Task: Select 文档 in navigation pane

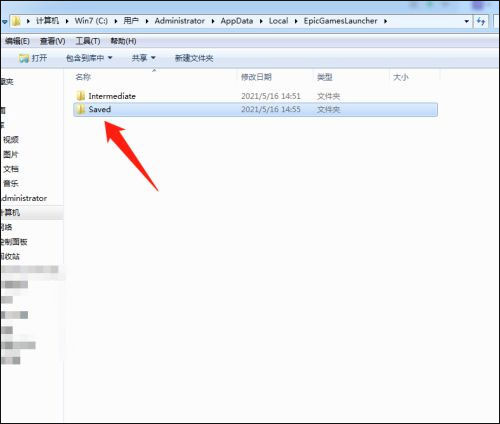Action: point(11,169)
